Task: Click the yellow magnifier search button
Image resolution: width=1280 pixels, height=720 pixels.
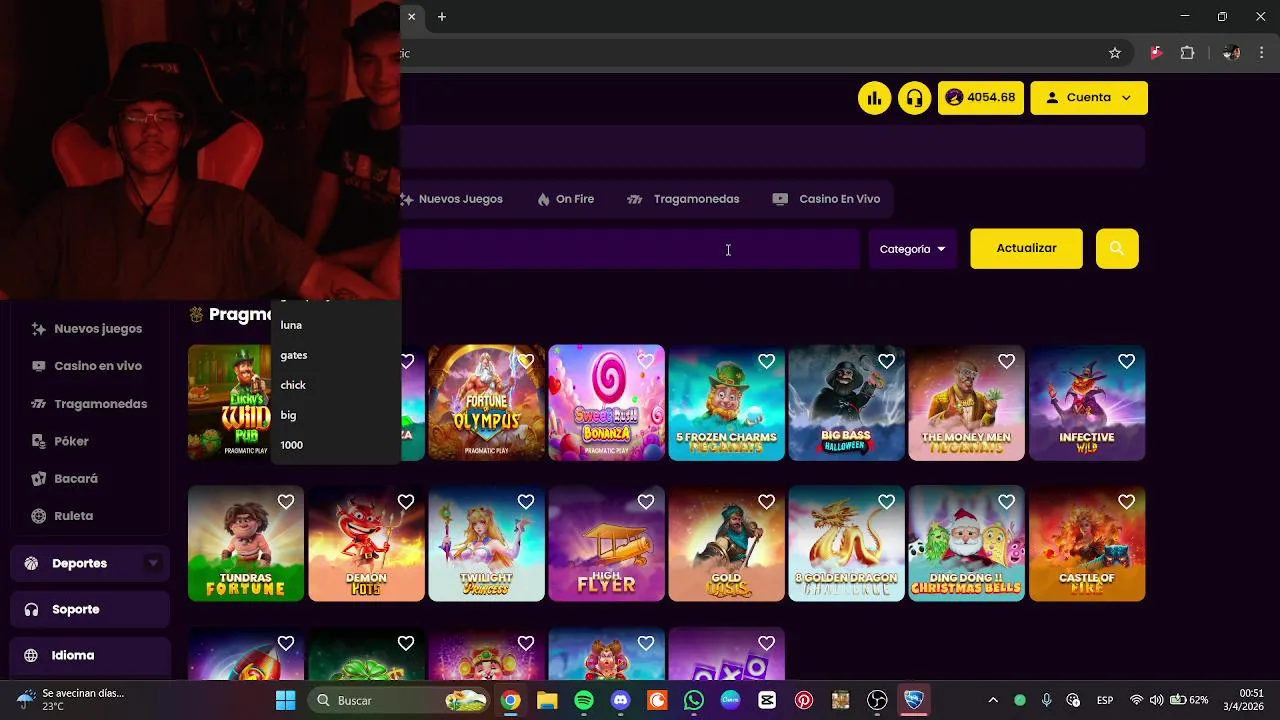Action: (1117, 248)
